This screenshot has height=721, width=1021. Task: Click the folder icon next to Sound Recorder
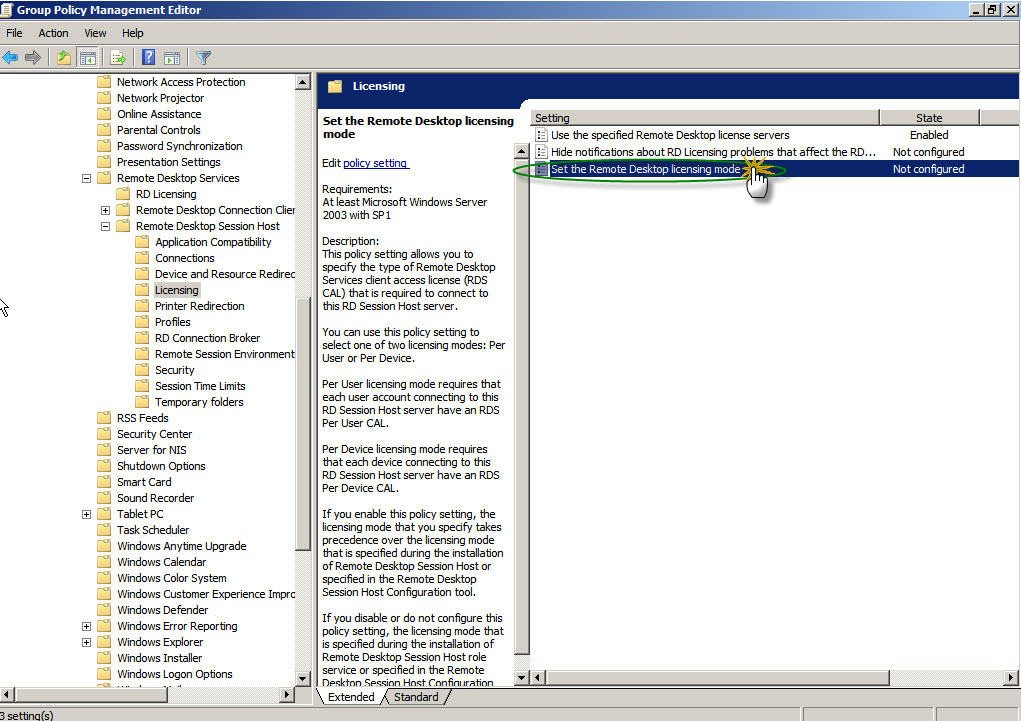tap(104, 498)
